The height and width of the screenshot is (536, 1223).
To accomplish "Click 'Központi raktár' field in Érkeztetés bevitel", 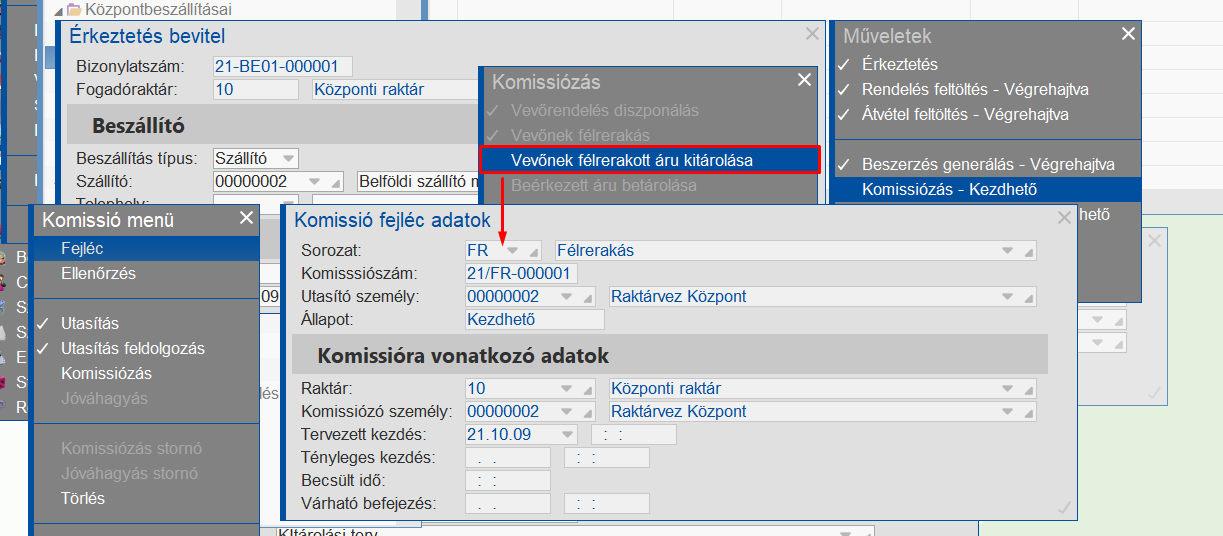I will tap(395, 89).
